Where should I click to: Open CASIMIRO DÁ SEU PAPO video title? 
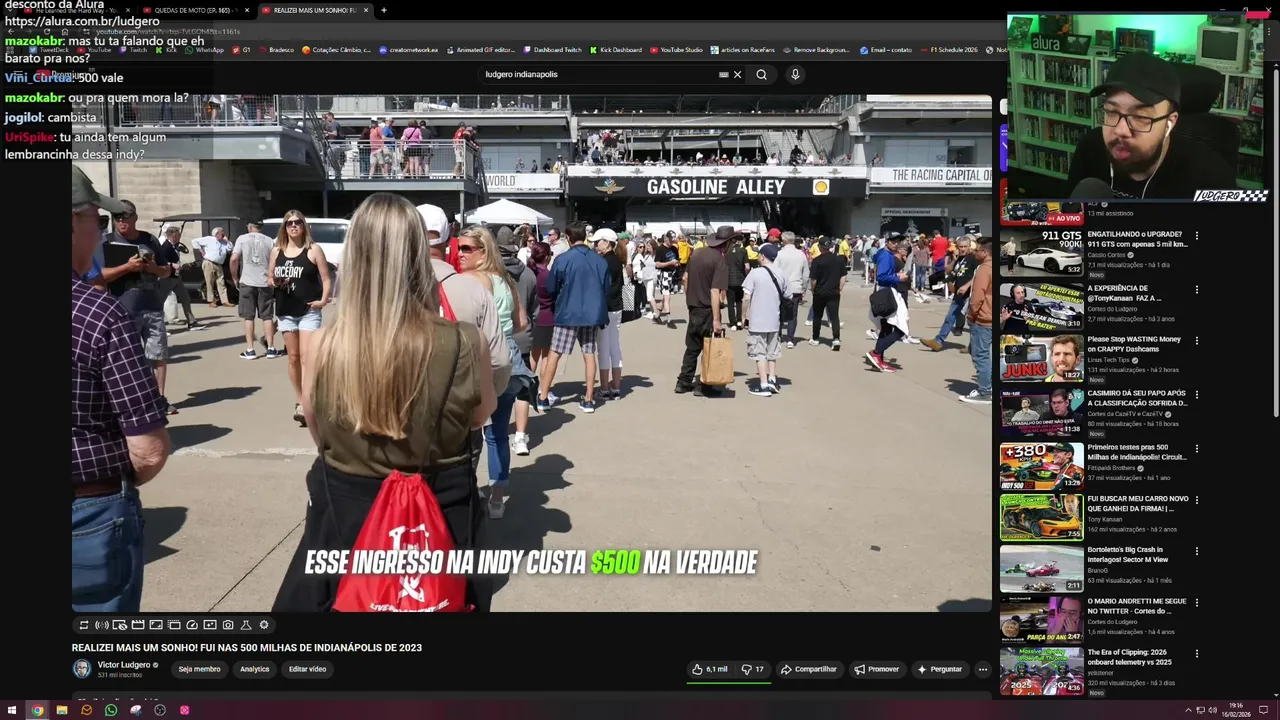pyautogui.click(x=1137, y=398)
